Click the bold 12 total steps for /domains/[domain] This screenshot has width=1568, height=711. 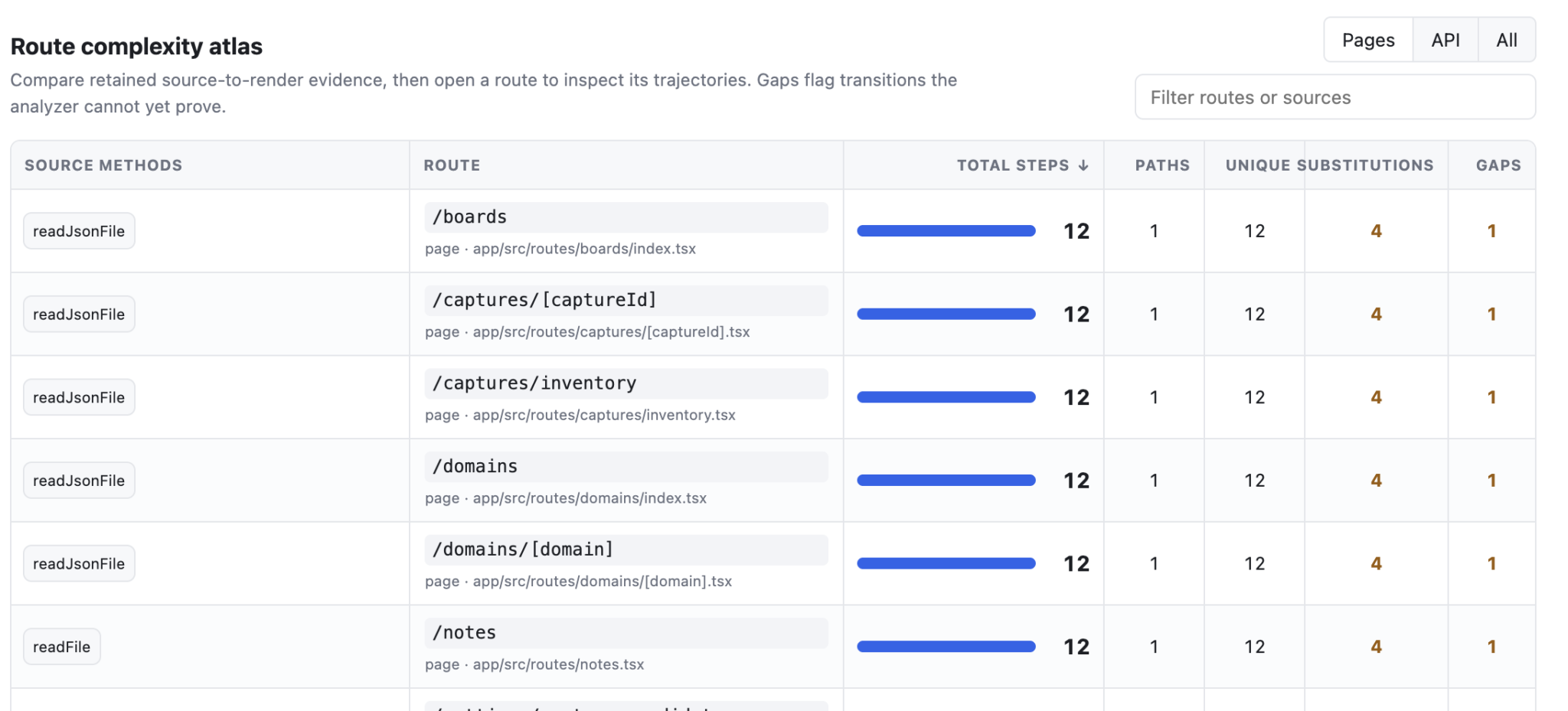click(1076, 564)
